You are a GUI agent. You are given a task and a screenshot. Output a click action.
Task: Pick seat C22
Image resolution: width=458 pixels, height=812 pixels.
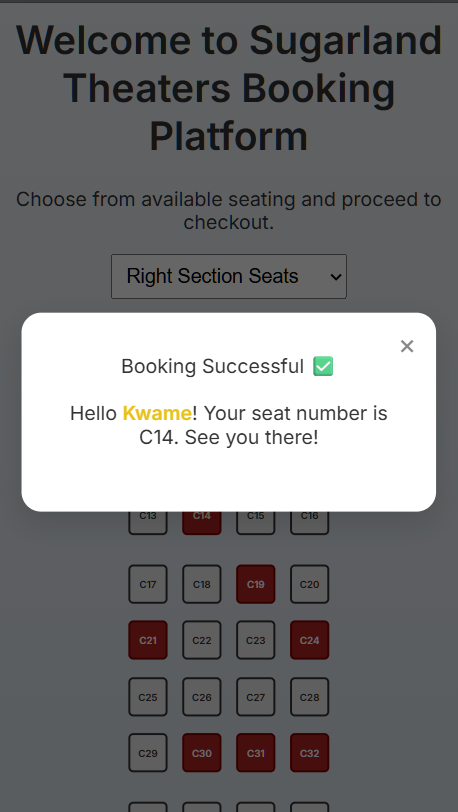pyautogui.click(x=202, y=640)
